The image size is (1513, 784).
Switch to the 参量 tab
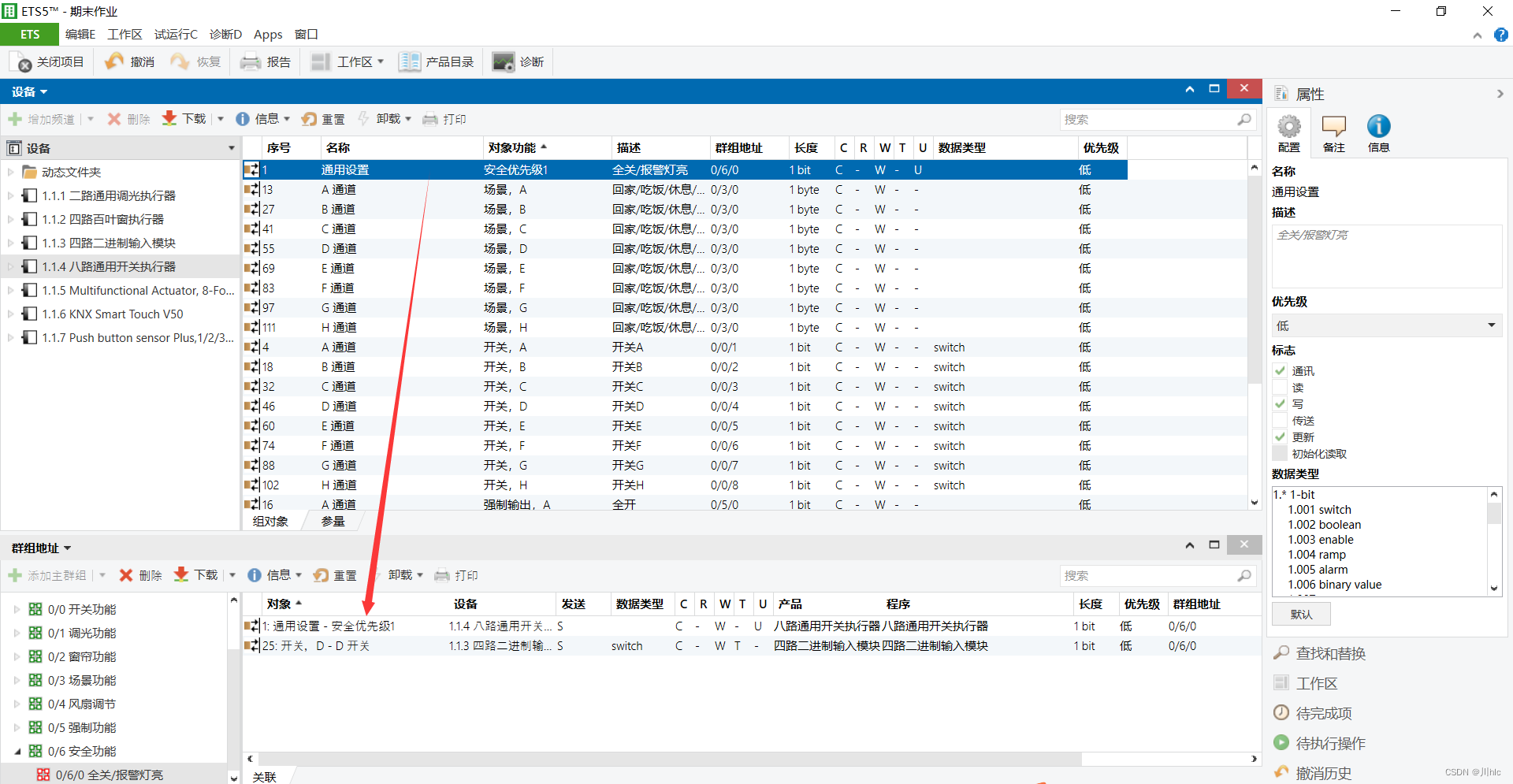[333, 522]
